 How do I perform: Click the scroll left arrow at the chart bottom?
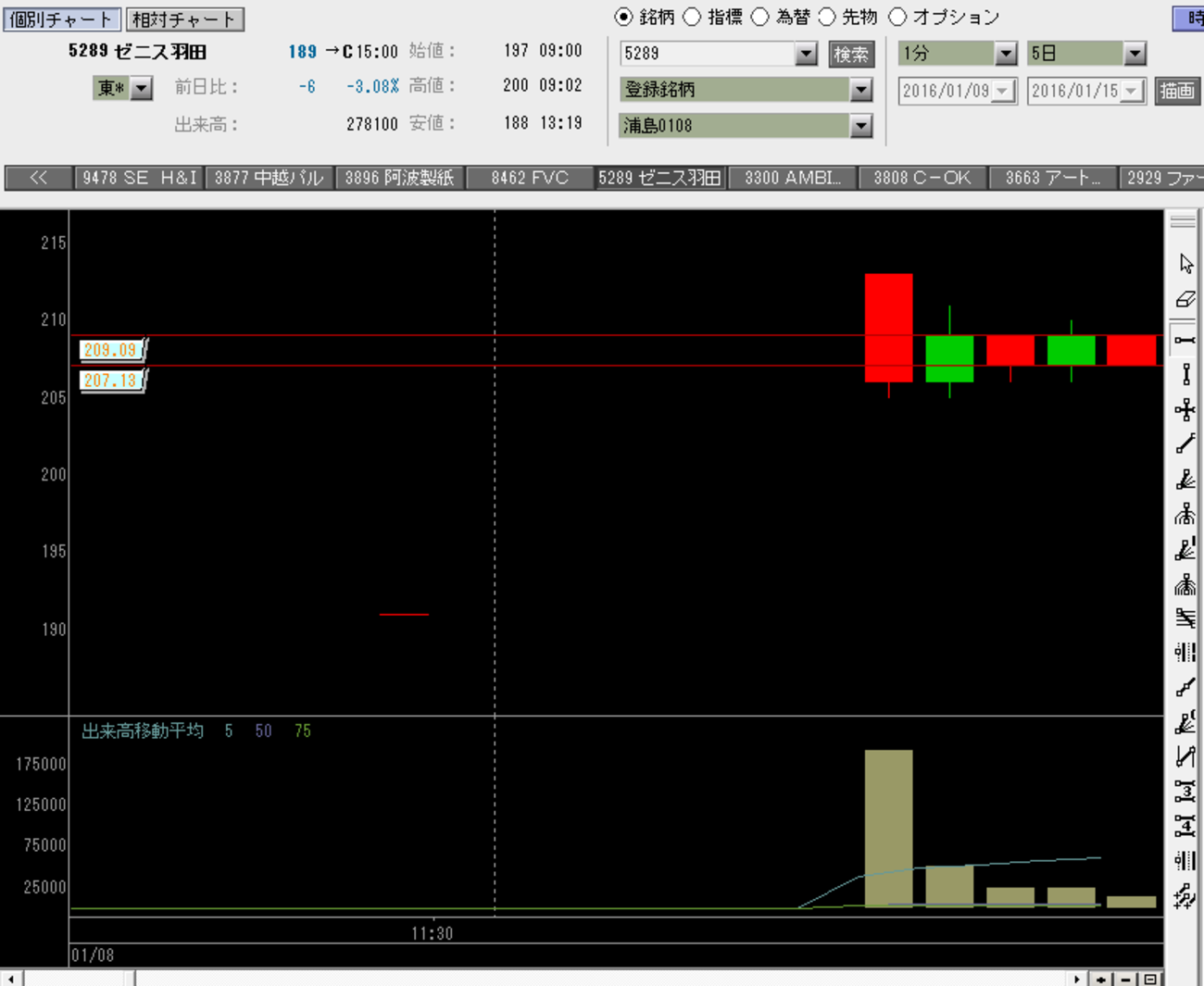(10, 979)
